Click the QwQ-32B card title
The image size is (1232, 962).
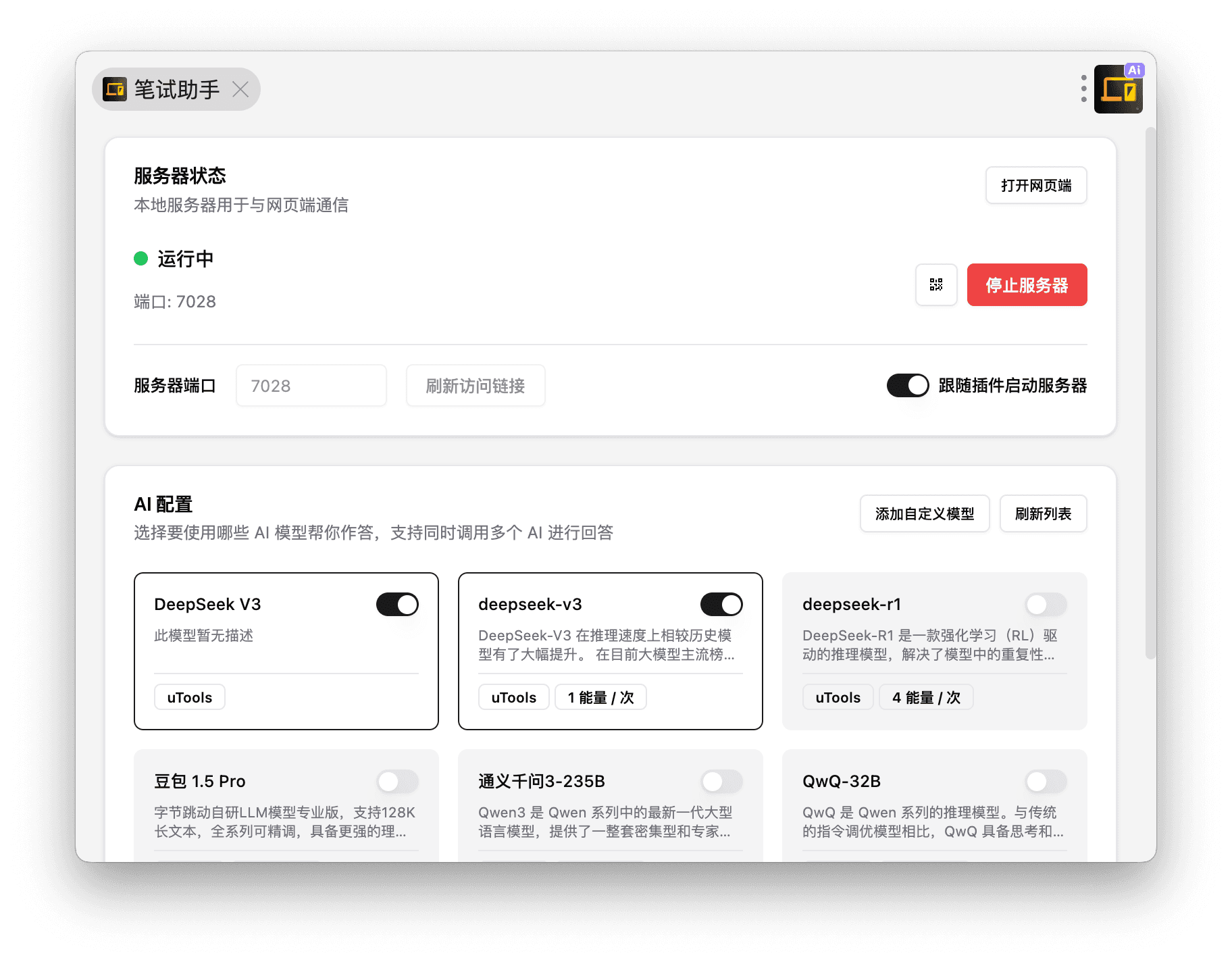pyautogui.click(x=842, y=781)
